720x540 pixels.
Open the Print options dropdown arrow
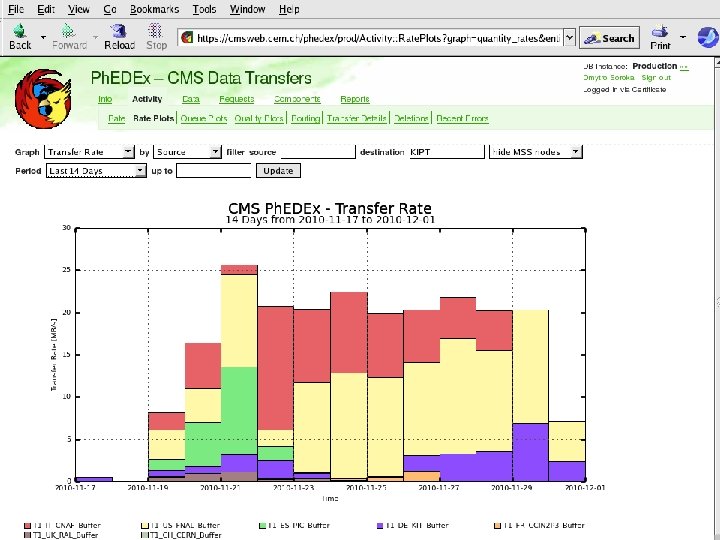pos(683,37)
